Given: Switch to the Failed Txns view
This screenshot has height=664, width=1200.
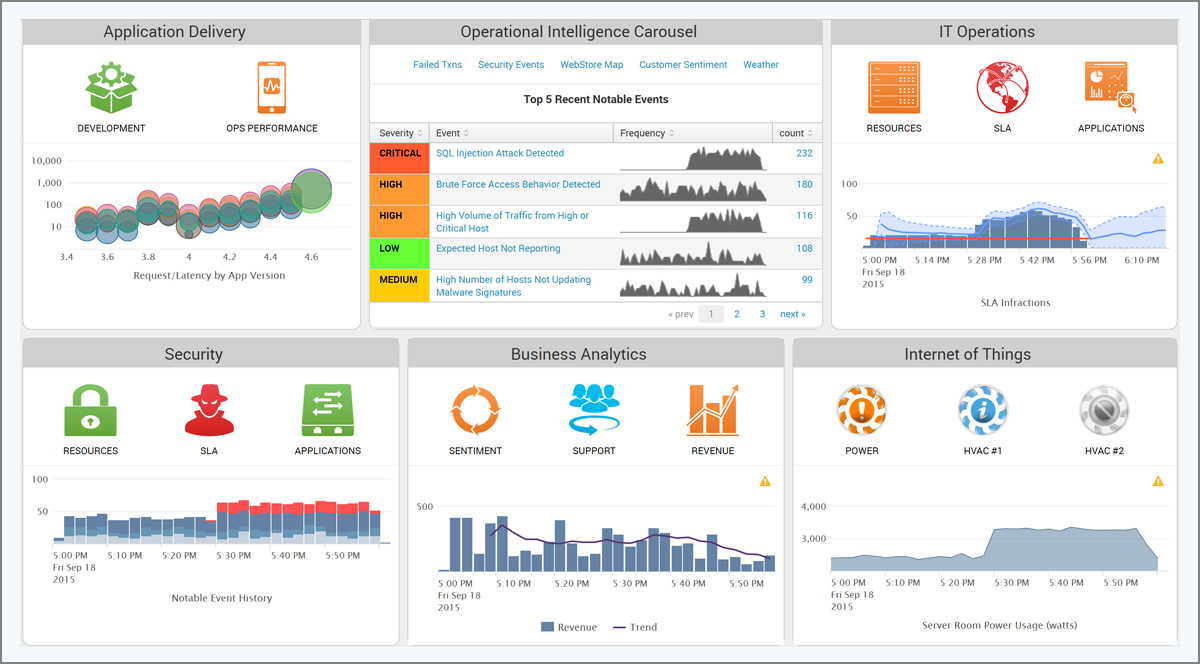Looking at the screenshot, I should coord(437,64).
